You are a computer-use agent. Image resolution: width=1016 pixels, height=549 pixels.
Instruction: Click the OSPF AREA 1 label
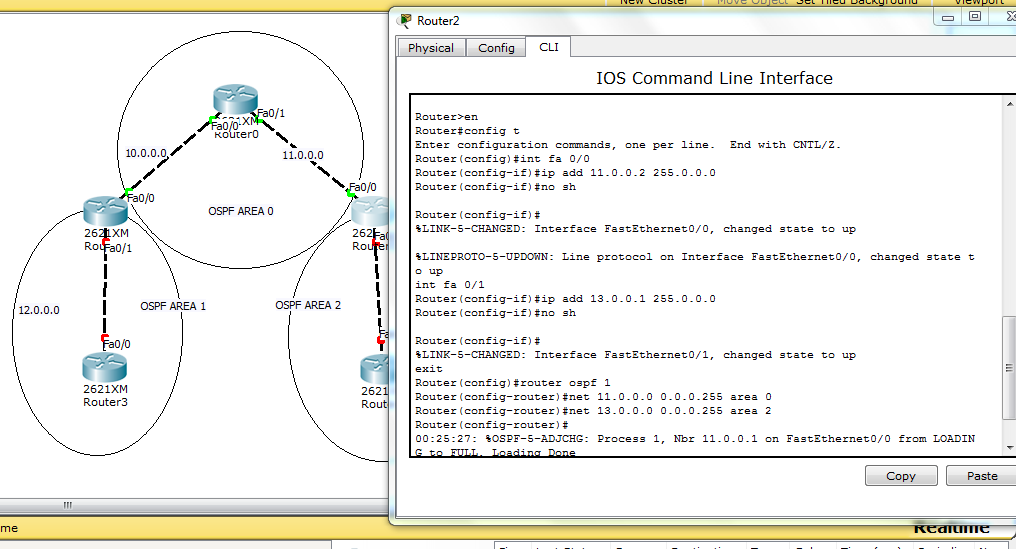(x=173, y=306)
